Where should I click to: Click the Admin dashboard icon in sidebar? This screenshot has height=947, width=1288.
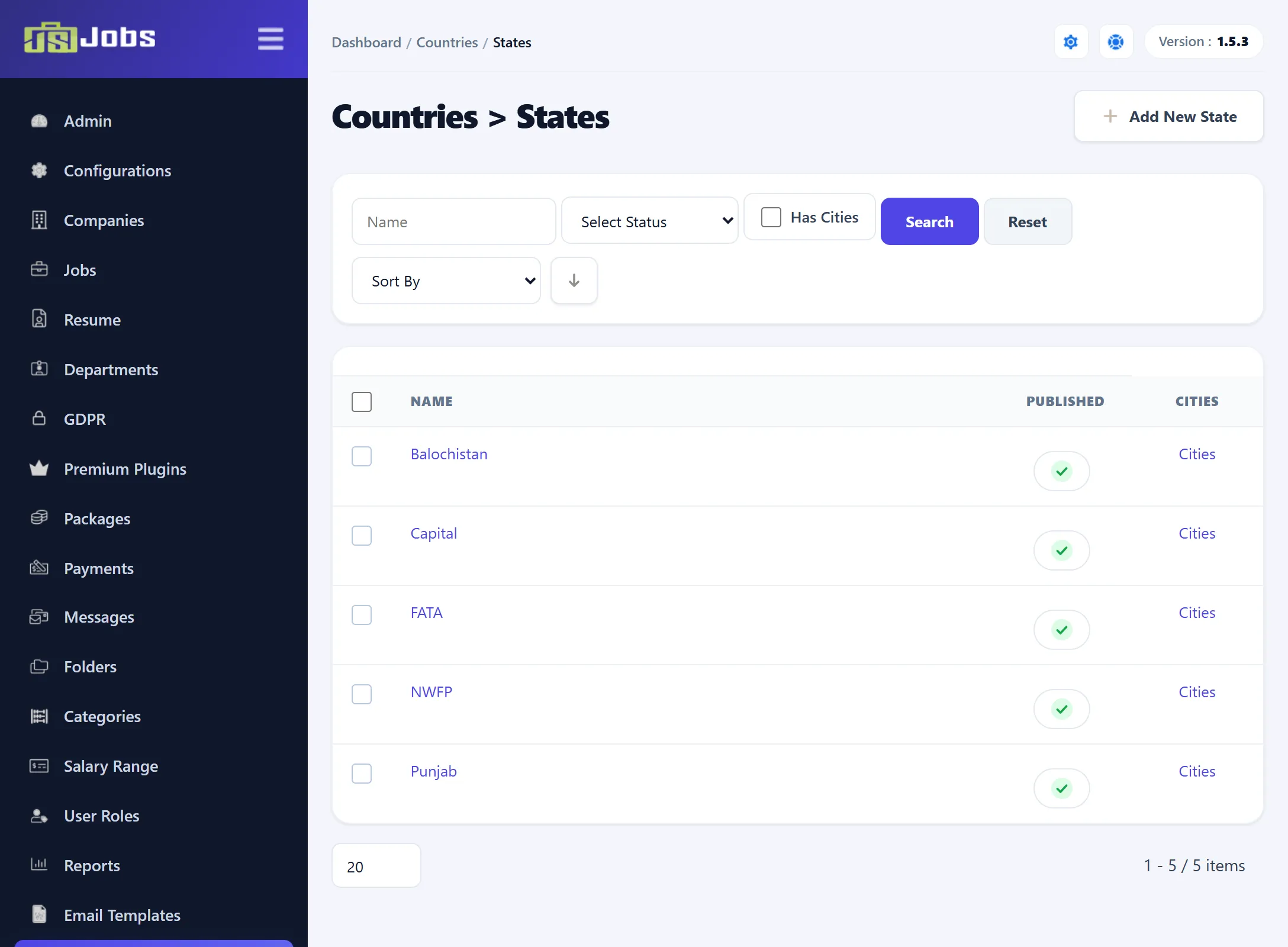pos(39,121)
